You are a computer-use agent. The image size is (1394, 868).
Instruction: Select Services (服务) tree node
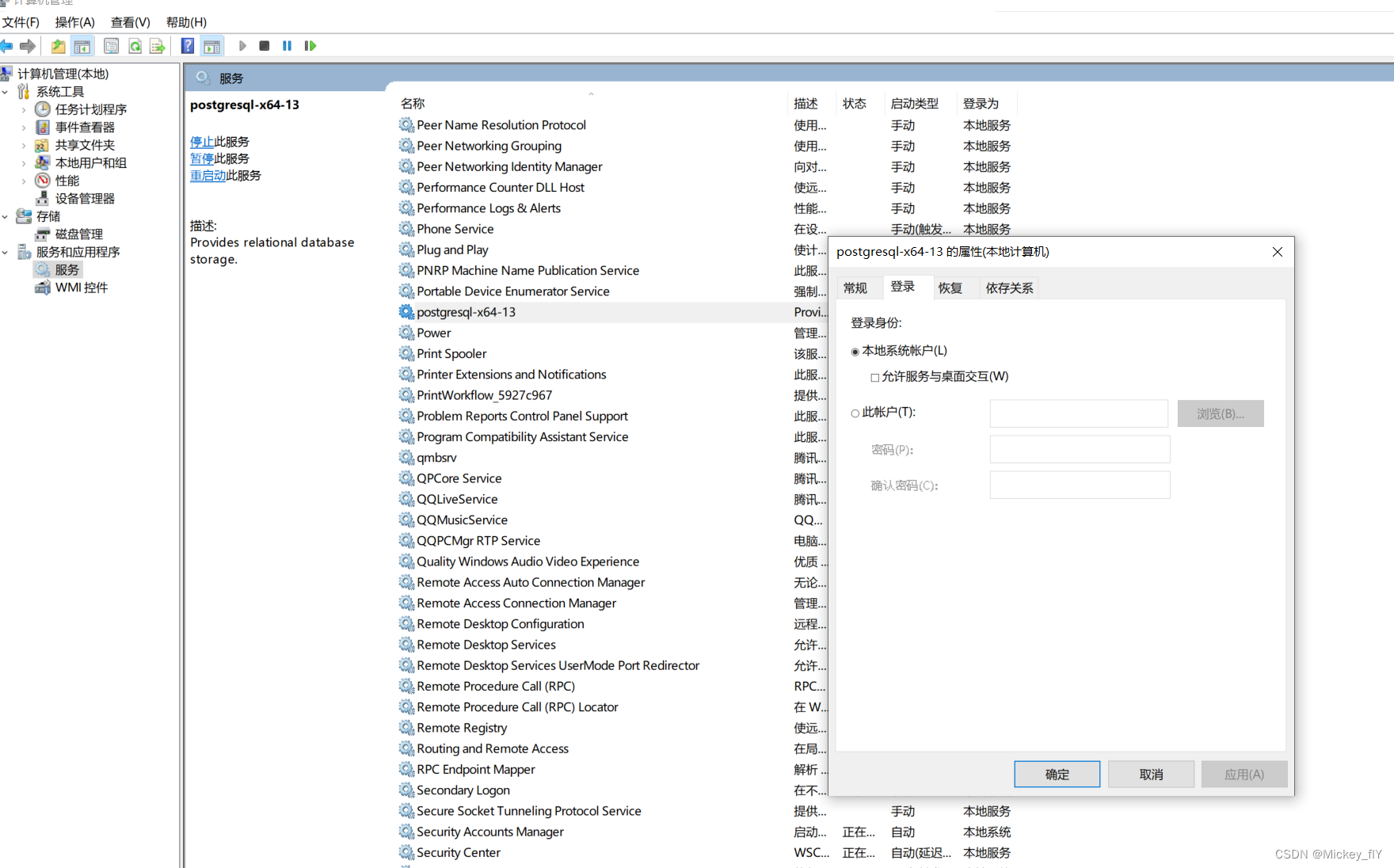click(x=67, y=270)
